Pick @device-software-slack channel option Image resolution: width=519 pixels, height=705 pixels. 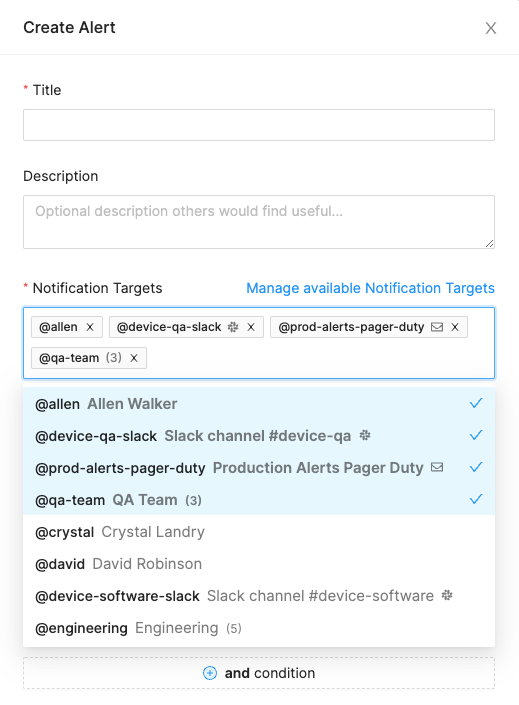point(259,596)
